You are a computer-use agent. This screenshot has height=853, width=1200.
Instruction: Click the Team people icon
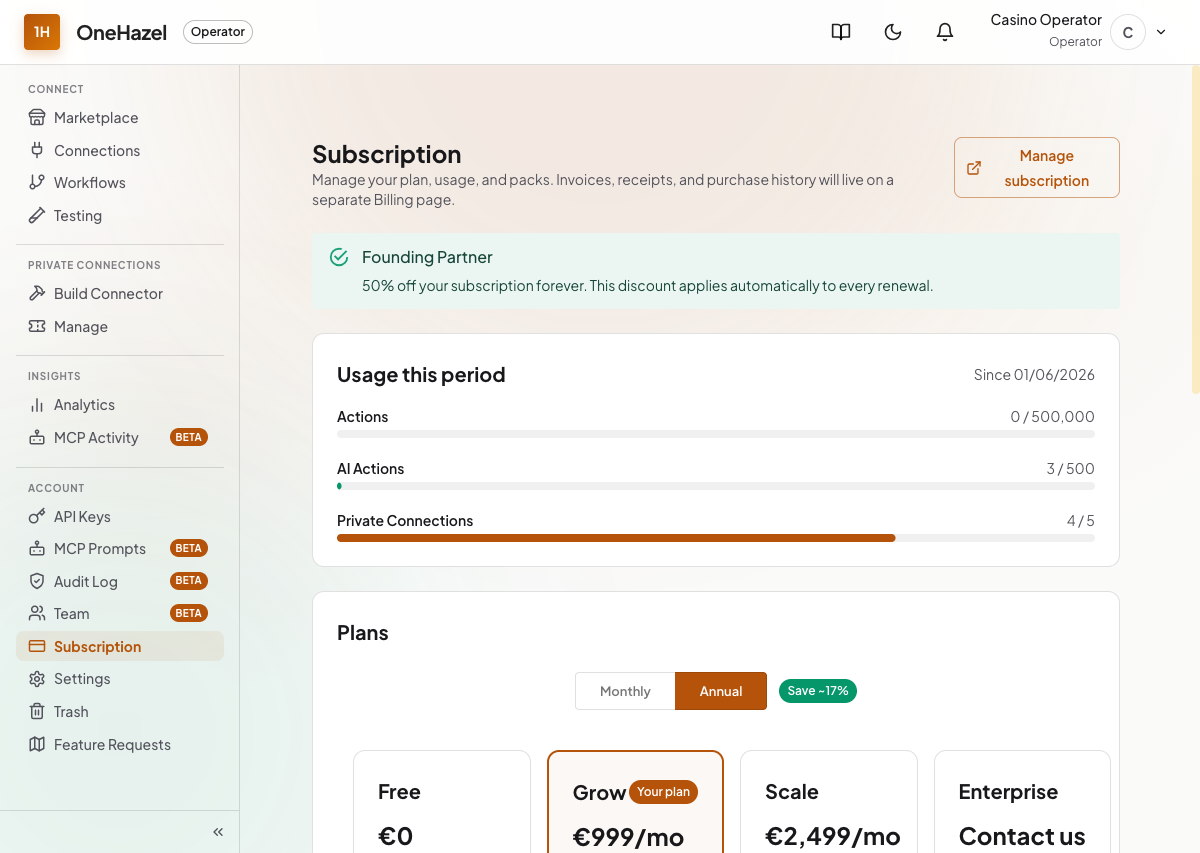[x=37, y=614]
